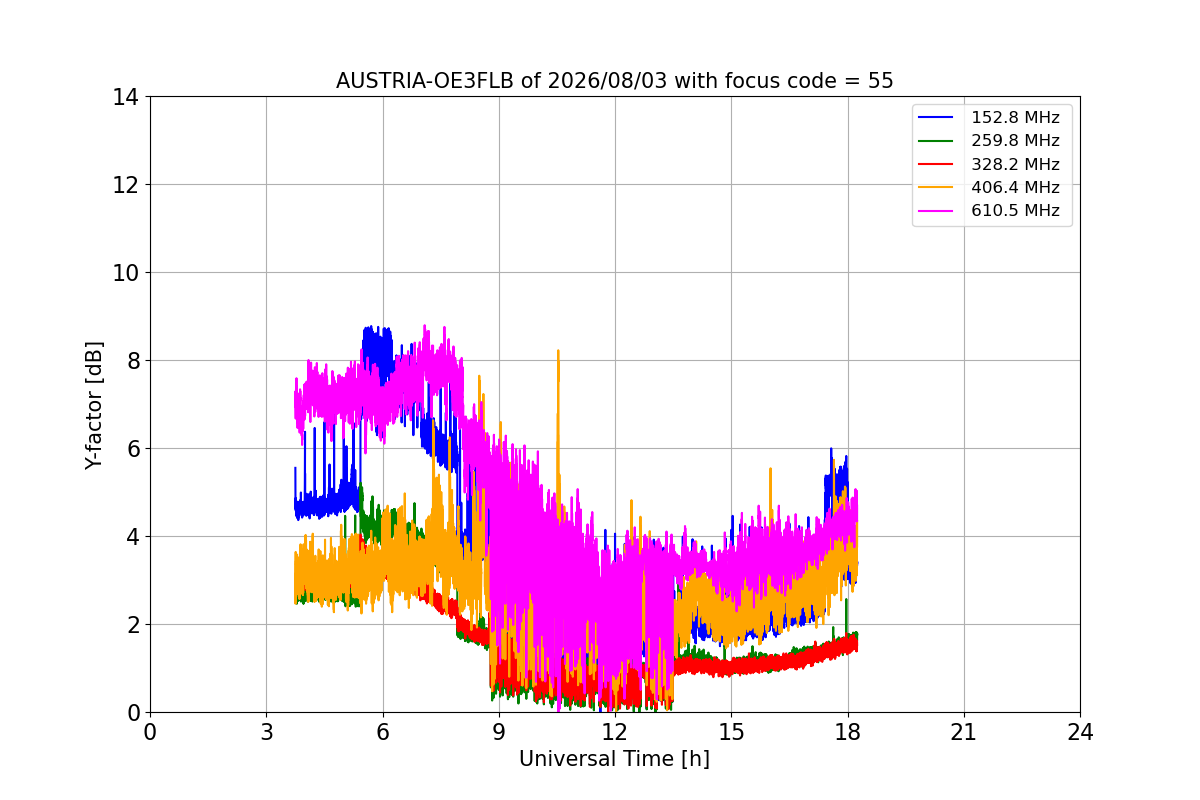Click the y-axis tick label 14
Image resolution: width=1200 pixels, height=800 pixels.
point(127,97)
